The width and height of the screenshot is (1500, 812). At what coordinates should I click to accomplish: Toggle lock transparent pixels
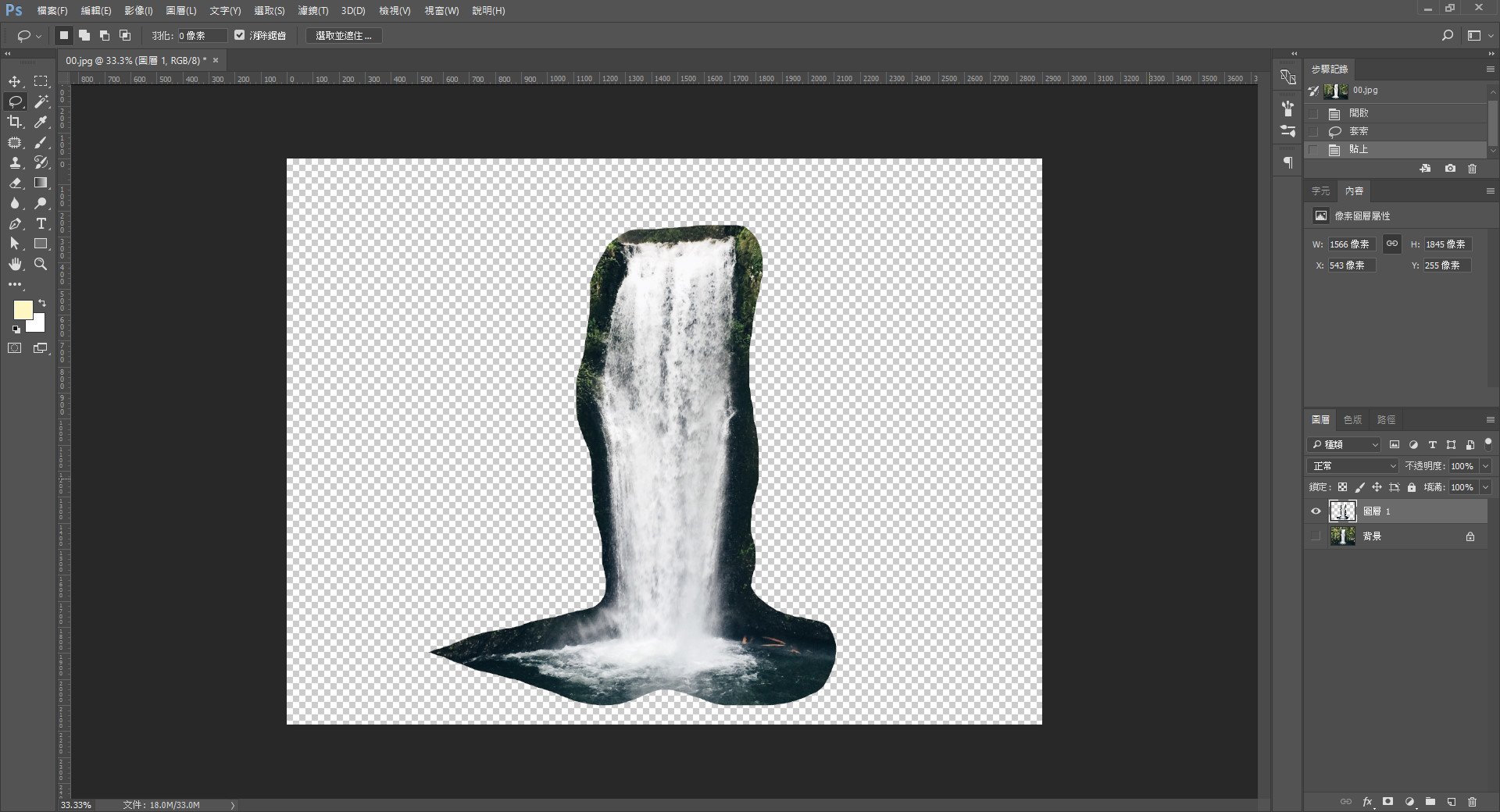[1342, 487]
